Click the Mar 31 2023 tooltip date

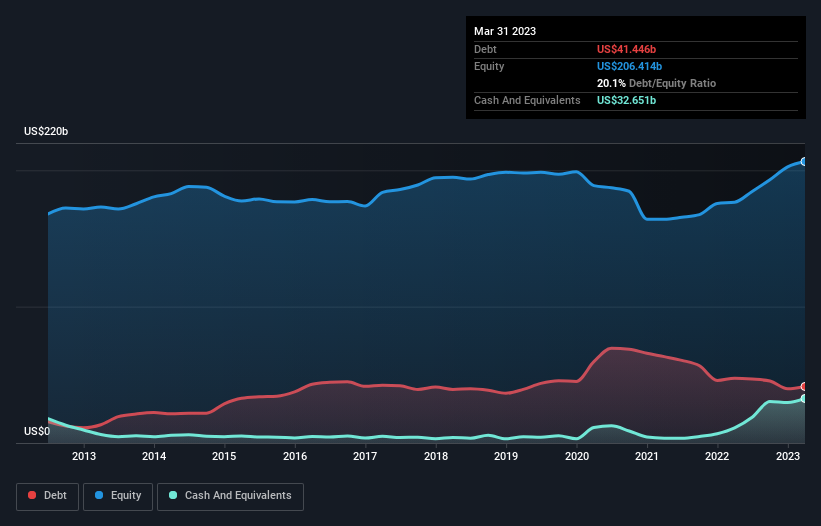coord(505,31)
